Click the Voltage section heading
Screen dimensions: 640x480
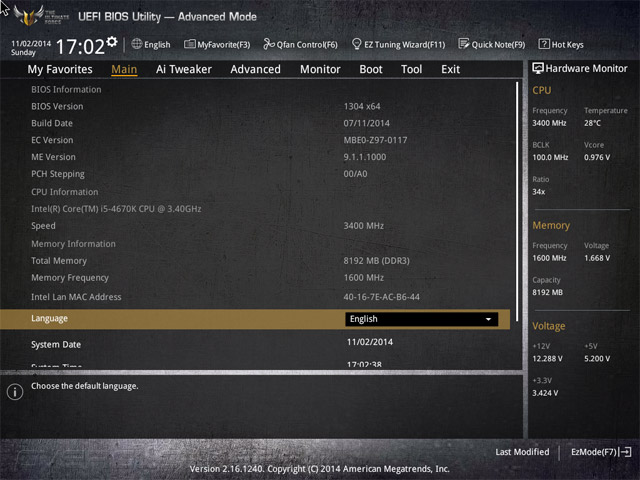549,326
